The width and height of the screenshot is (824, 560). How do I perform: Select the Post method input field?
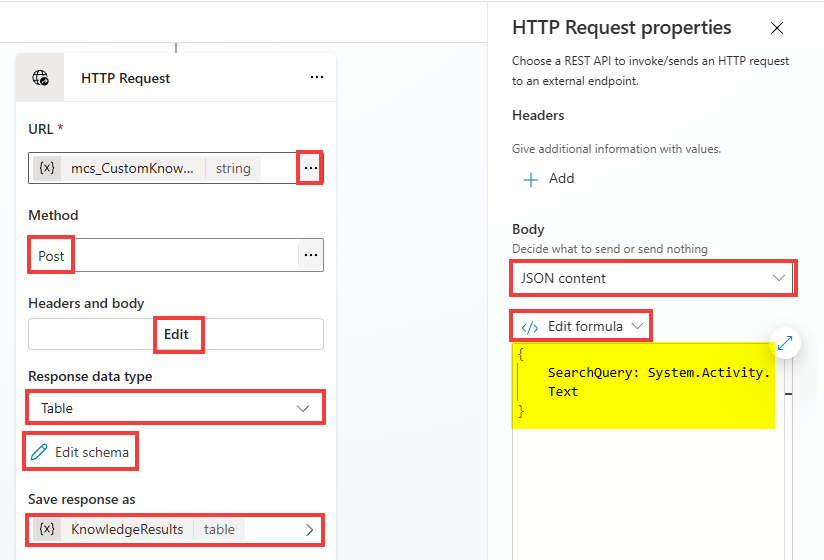click(160, 256)
